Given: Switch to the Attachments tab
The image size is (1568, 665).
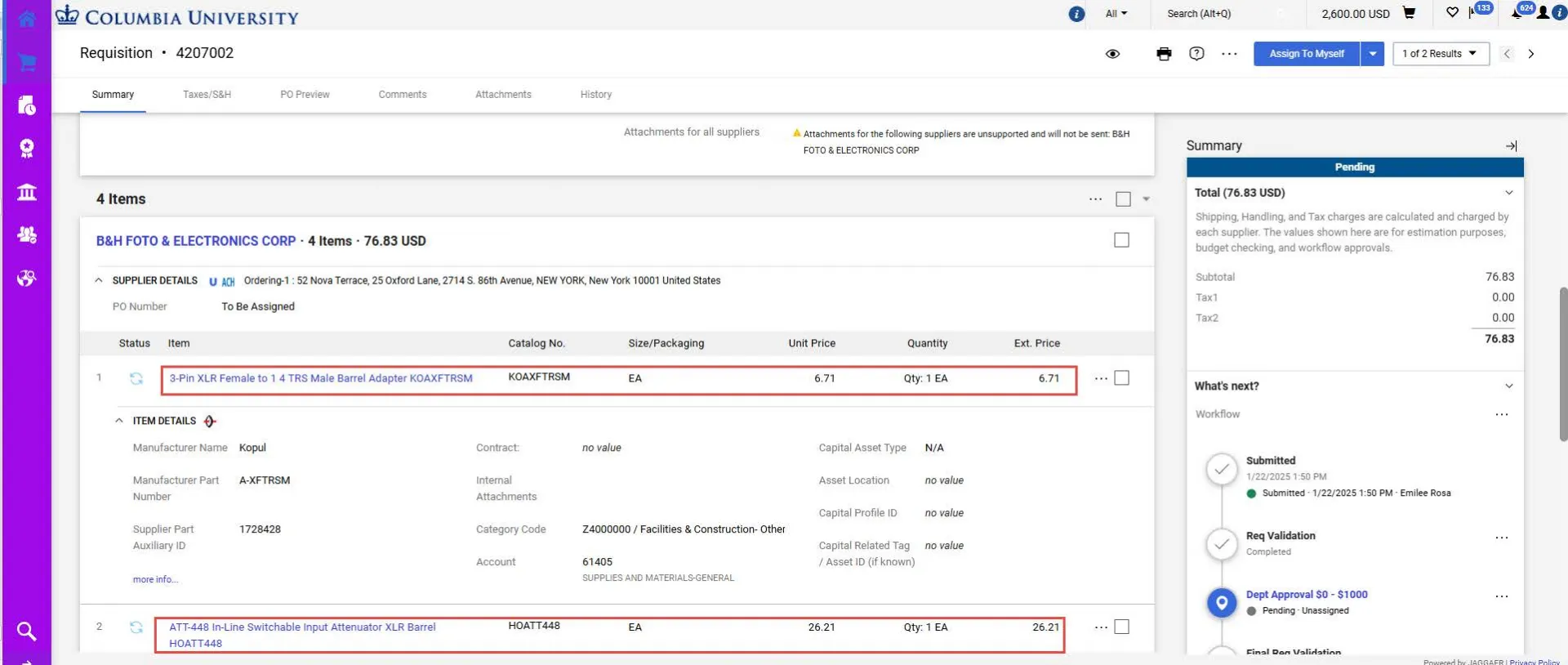Looking at the screenshot, I should click(x=503, y=95).
